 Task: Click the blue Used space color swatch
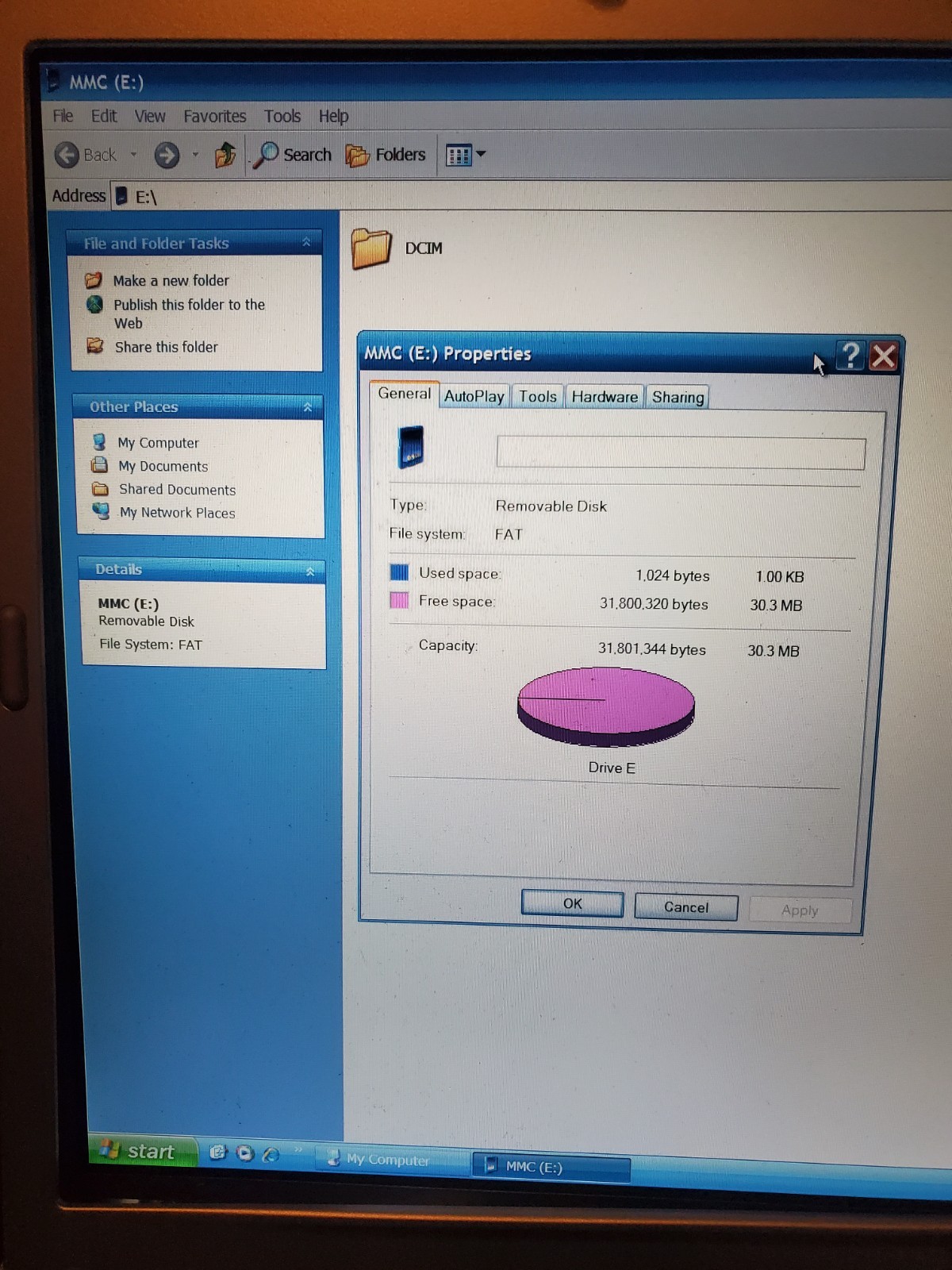tap(399, 571)
